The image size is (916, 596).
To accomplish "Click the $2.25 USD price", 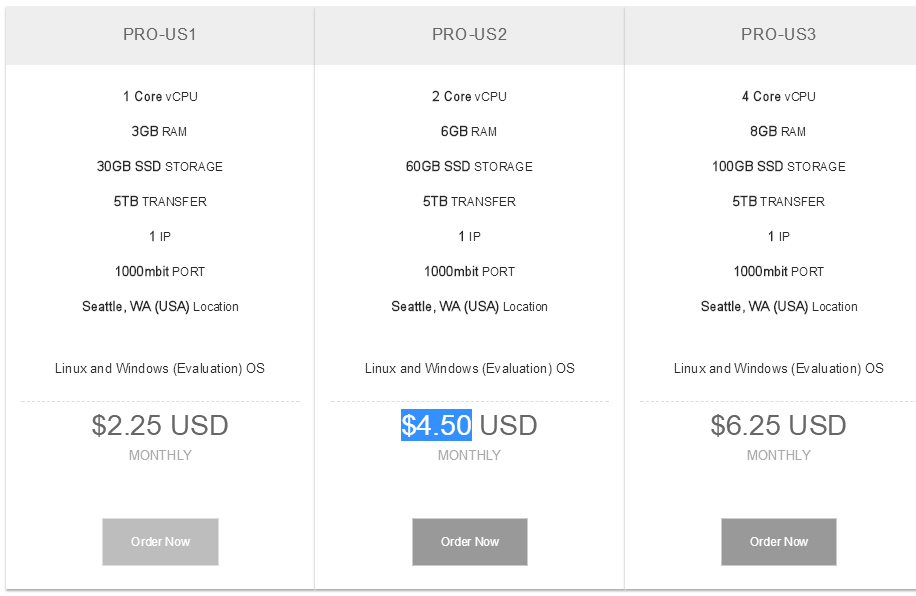I will pyautogui.click(x=160, y=425).
